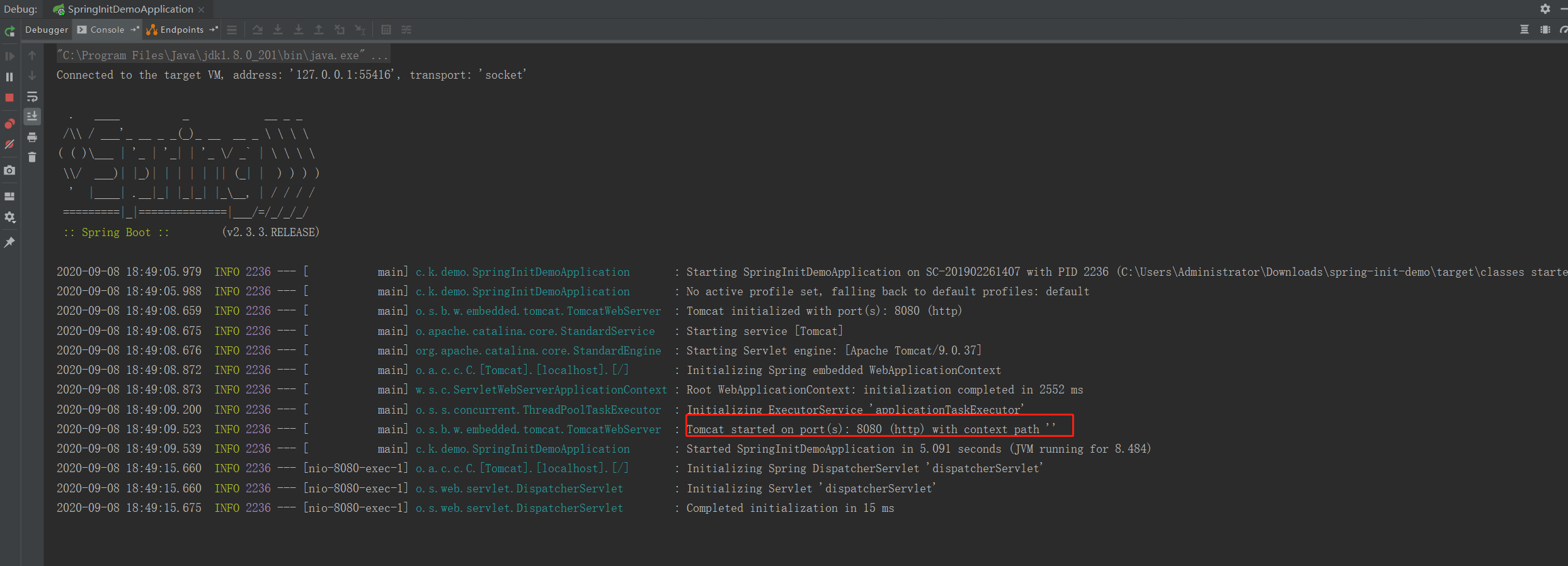Click the Console tab's move-to-window arrow icon

(135, 29)
